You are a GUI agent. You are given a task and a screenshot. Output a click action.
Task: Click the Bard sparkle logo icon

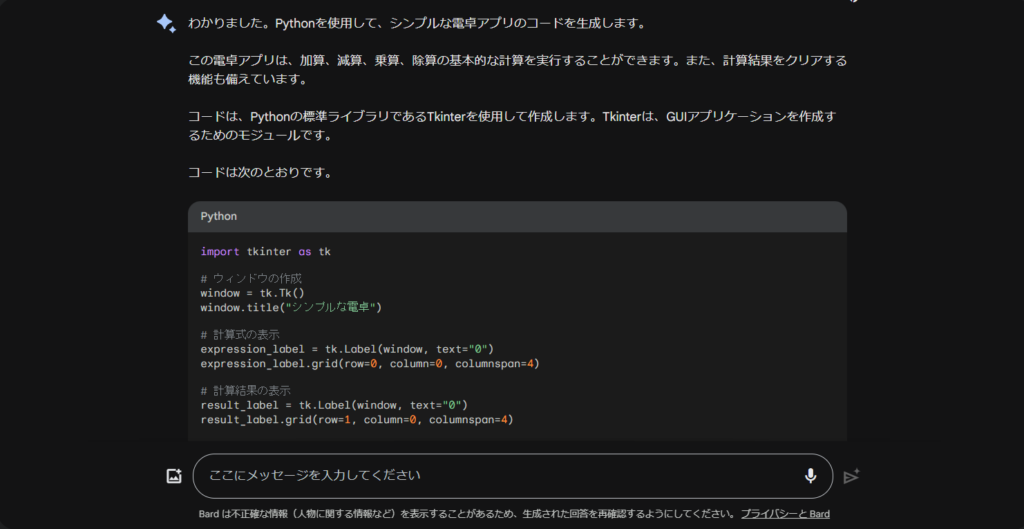[166, 24]
